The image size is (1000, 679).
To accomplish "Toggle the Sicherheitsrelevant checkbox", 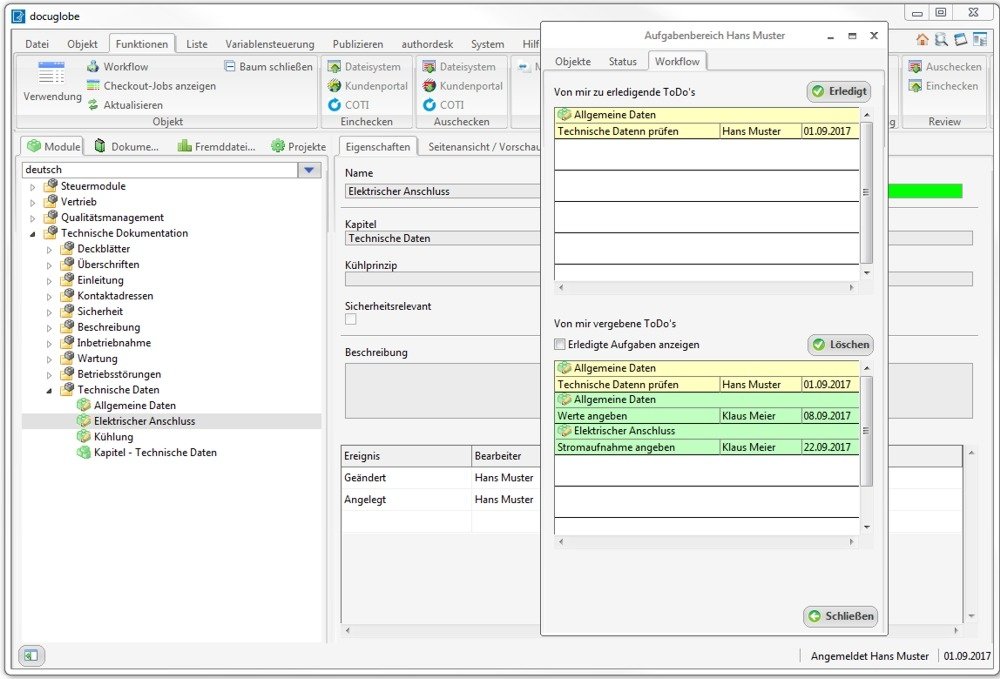I will pyautogui.click(x=351, y=319).
